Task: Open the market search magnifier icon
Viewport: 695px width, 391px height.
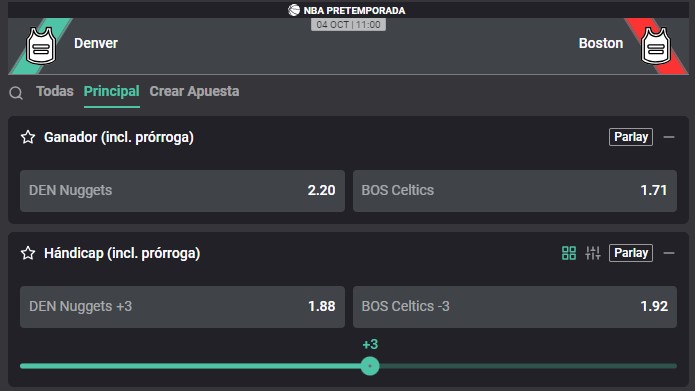Action: pos(16,93)
